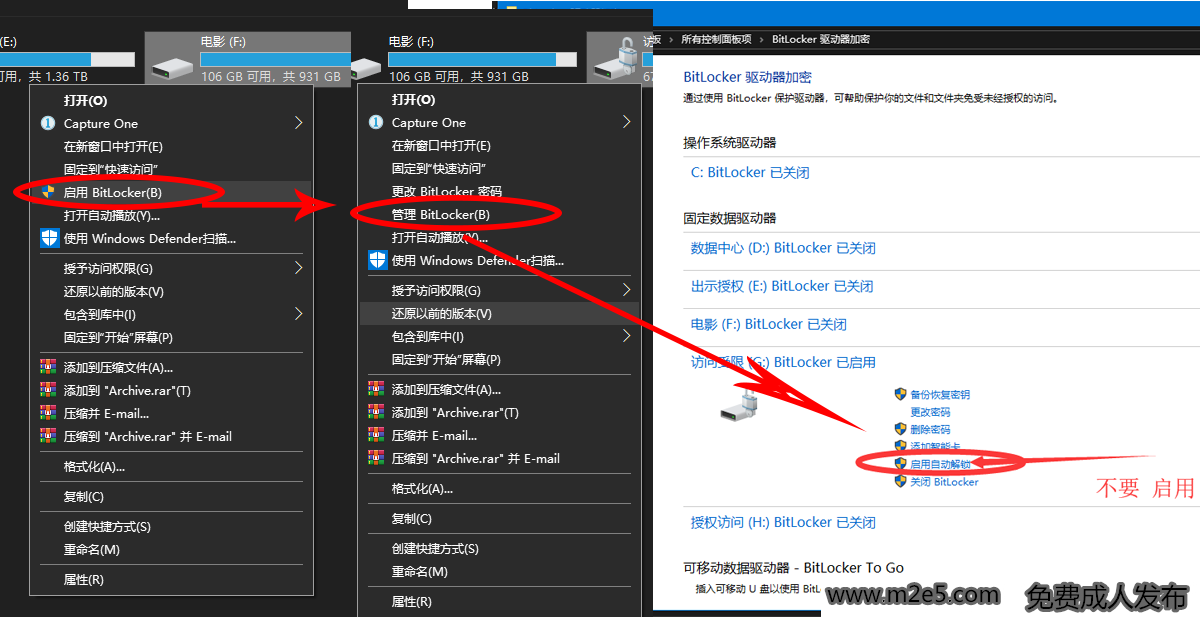The image size is (1200, 617).
Task: Click shield icon beside 删除密码
Action: (x=900, y=429)
